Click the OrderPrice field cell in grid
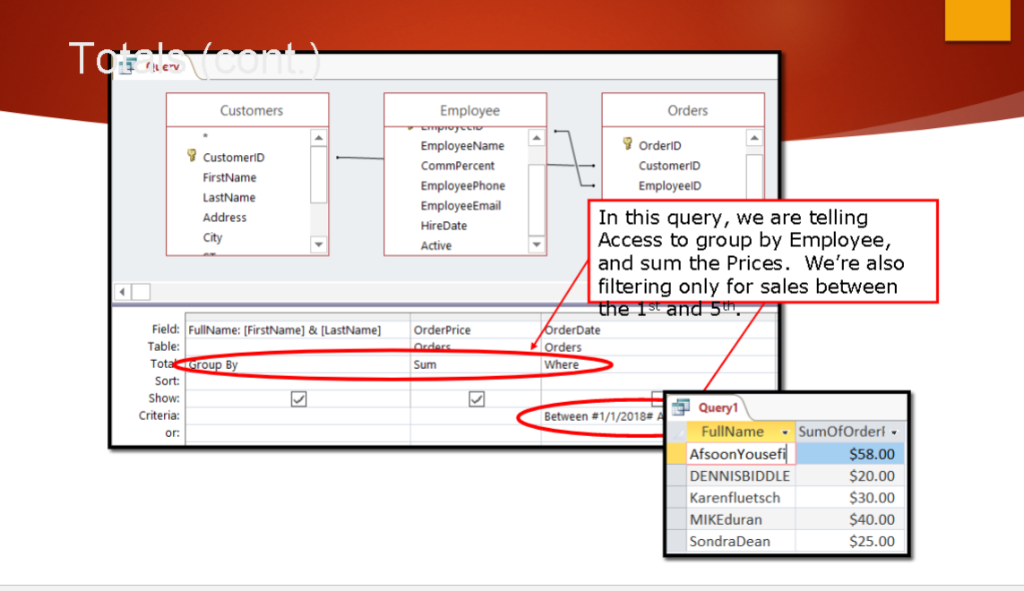The image size is (1024, 591). pyautogui.click(x=476, y=330)
